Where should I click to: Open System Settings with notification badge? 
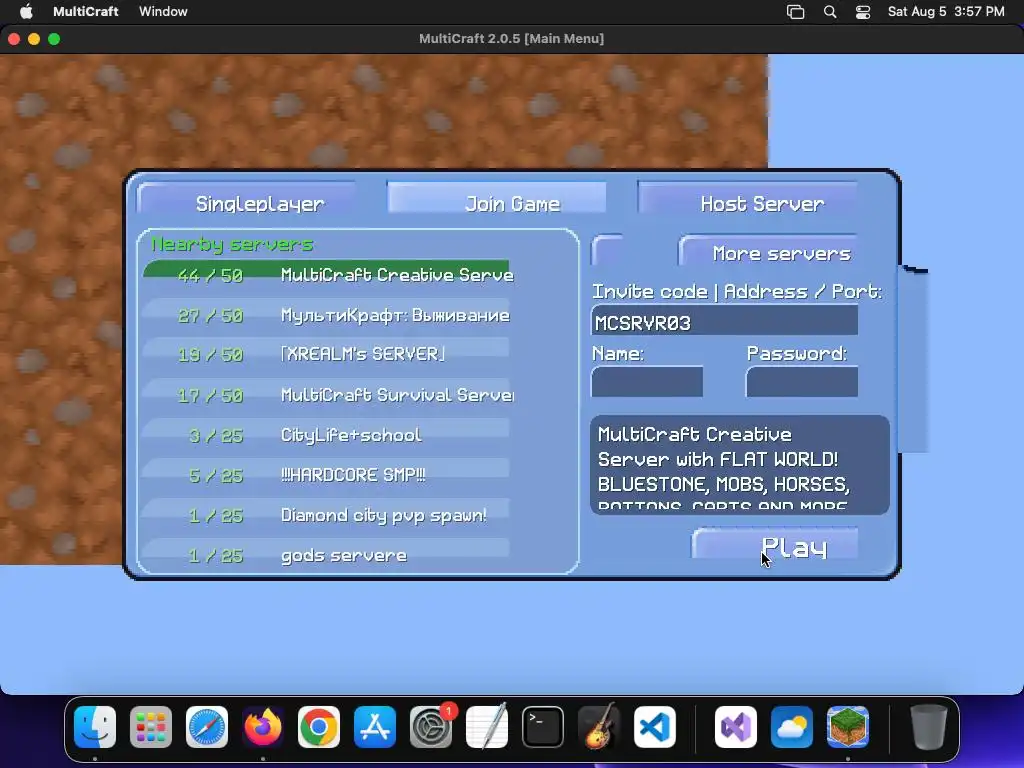coord(431,727)
